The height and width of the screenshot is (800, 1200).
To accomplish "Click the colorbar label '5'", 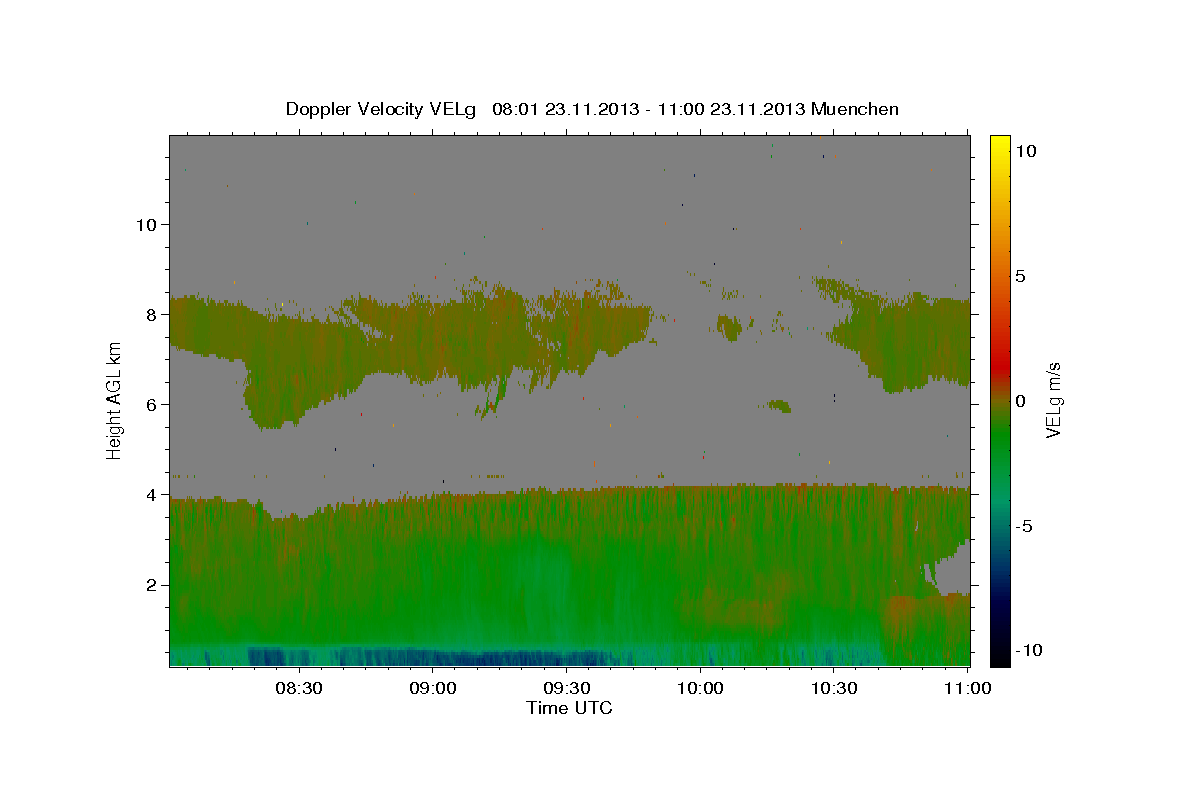I will tap(1020, 276).
